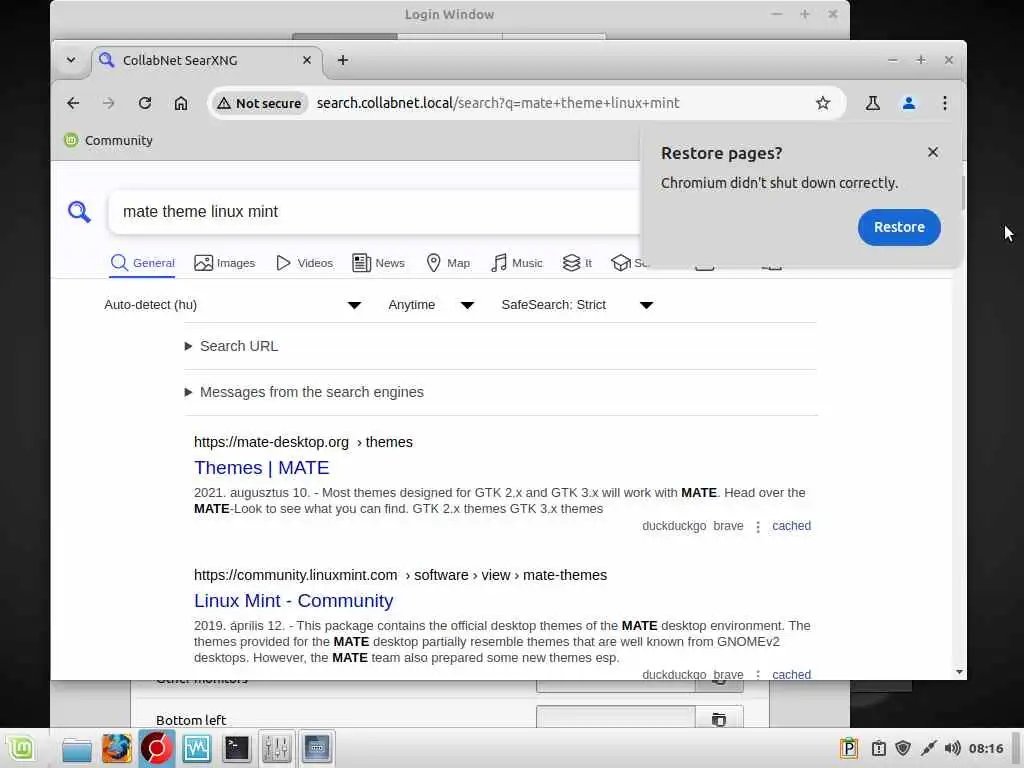Click the scrollbar down arrow

(x=959, y=672)
